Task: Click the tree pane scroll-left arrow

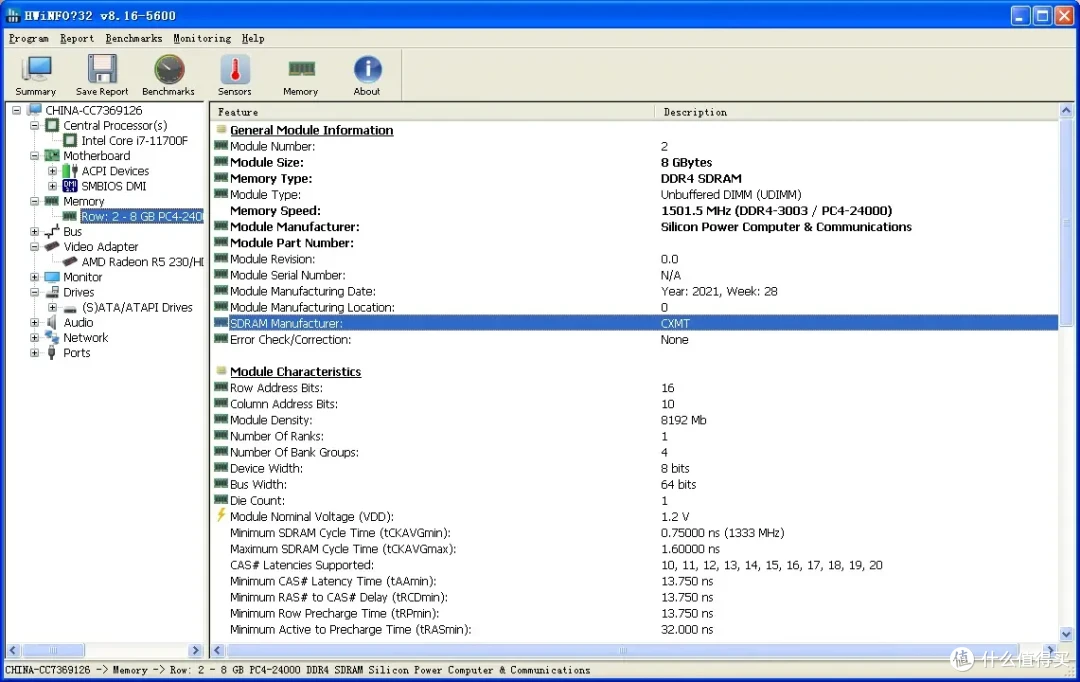Action: 13,650
